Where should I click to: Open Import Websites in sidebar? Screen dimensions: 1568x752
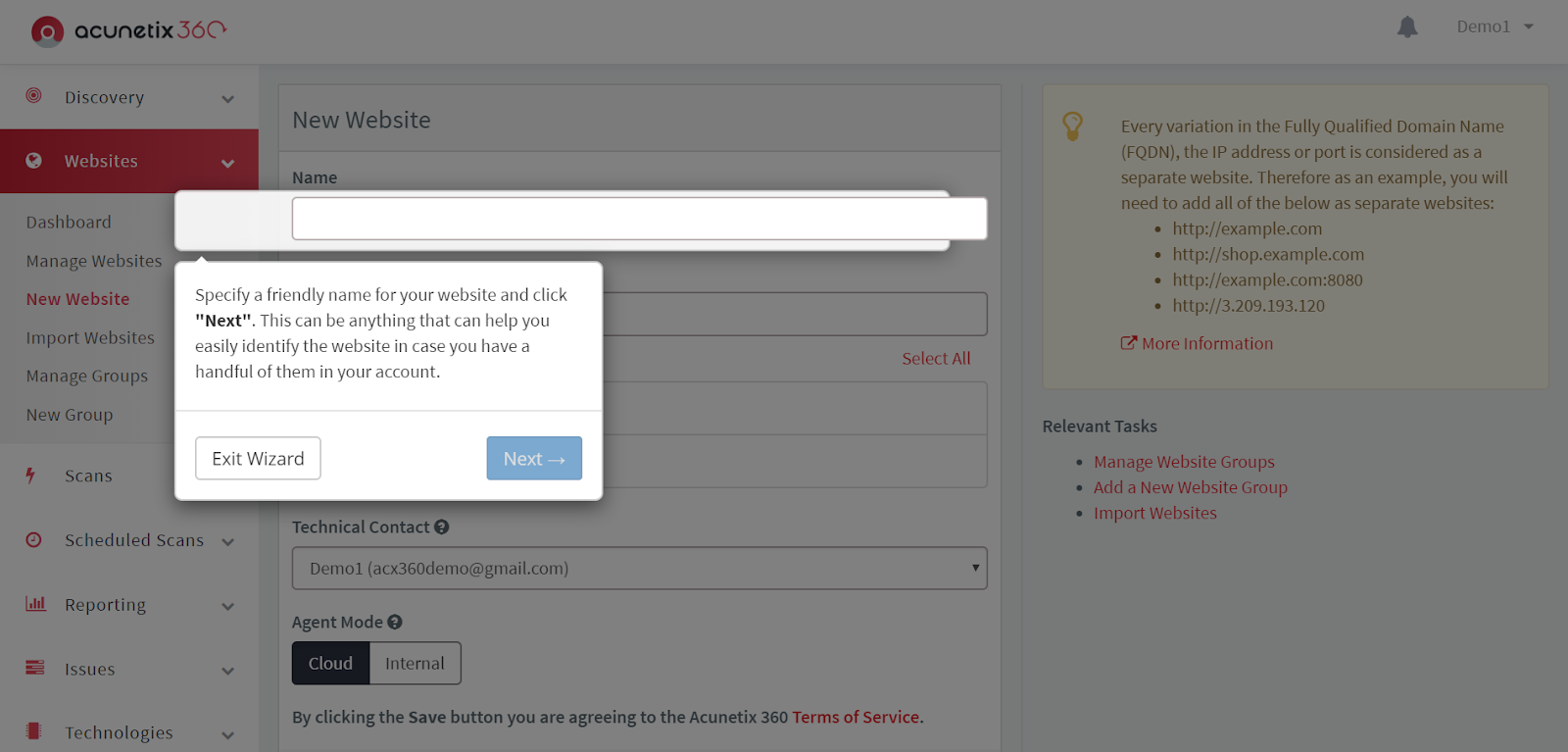pyautogui.click(x=90, y=337)
